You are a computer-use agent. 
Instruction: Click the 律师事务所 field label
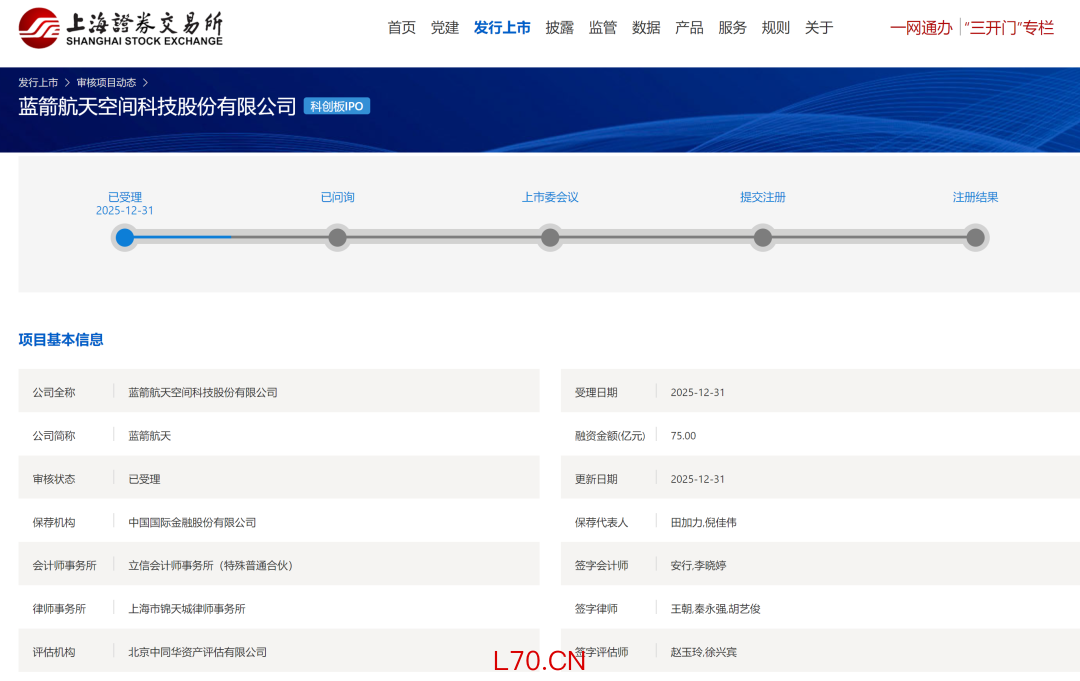(59, 609)
